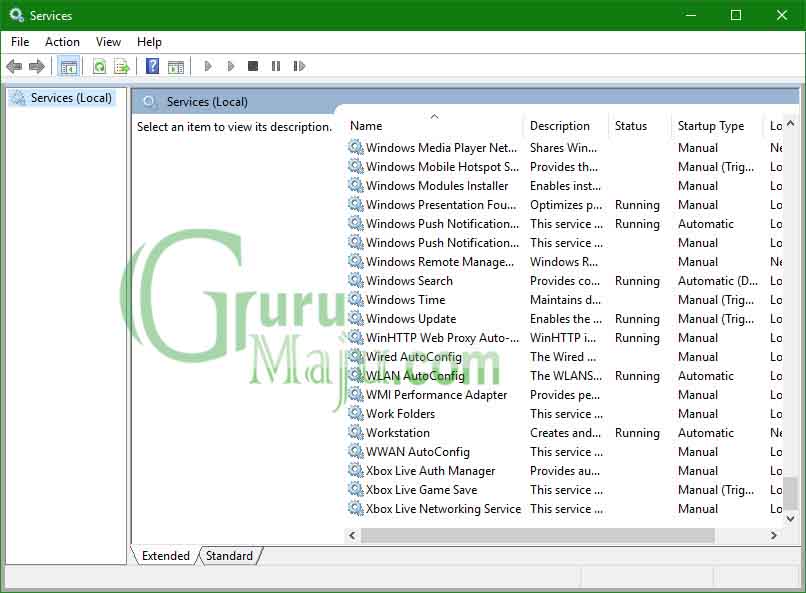This screenshot has width=806, height=593.
Task: Open the Help menu
Action: (149, 42)
